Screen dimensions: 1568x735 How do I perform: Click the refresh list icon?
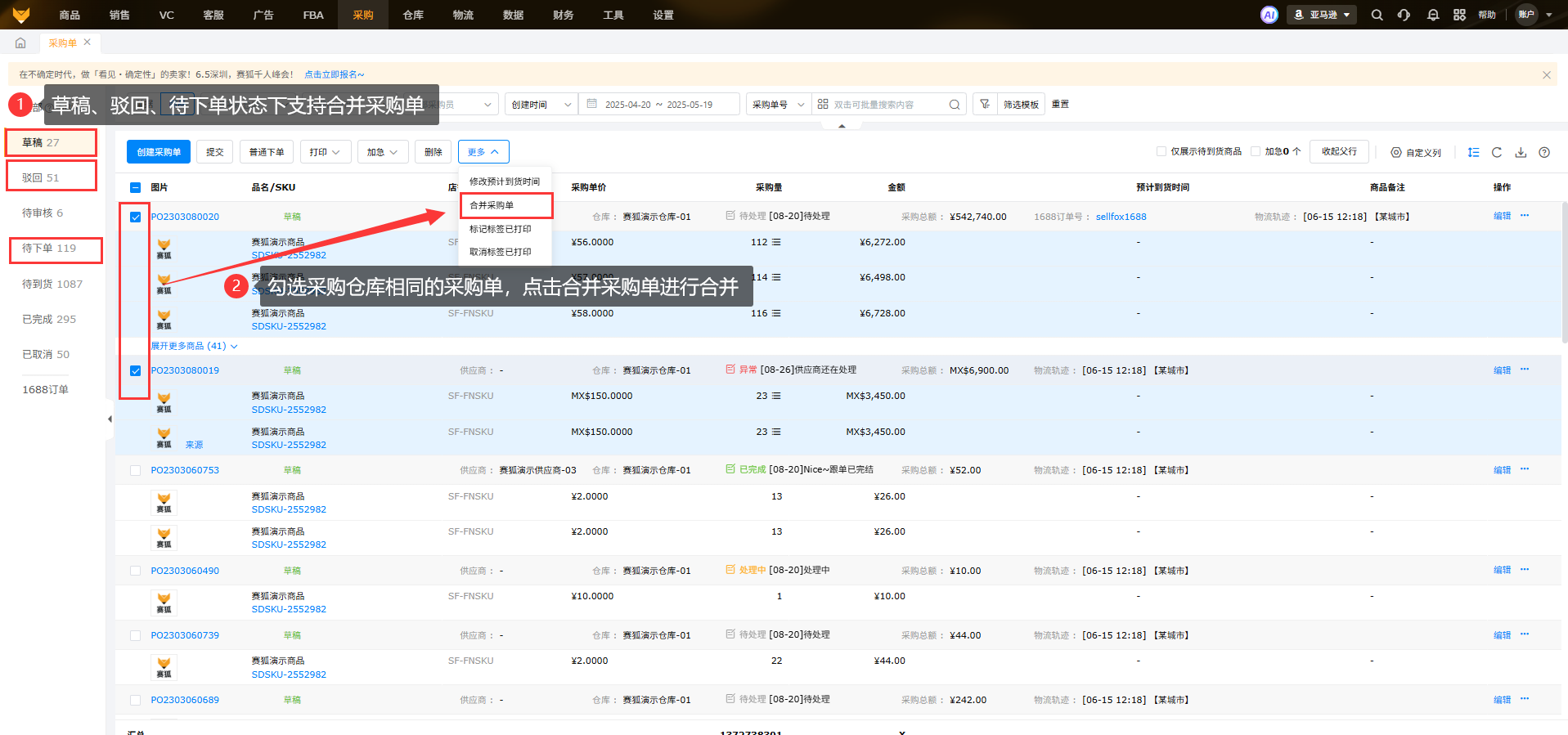click(x=1496, y=152)
